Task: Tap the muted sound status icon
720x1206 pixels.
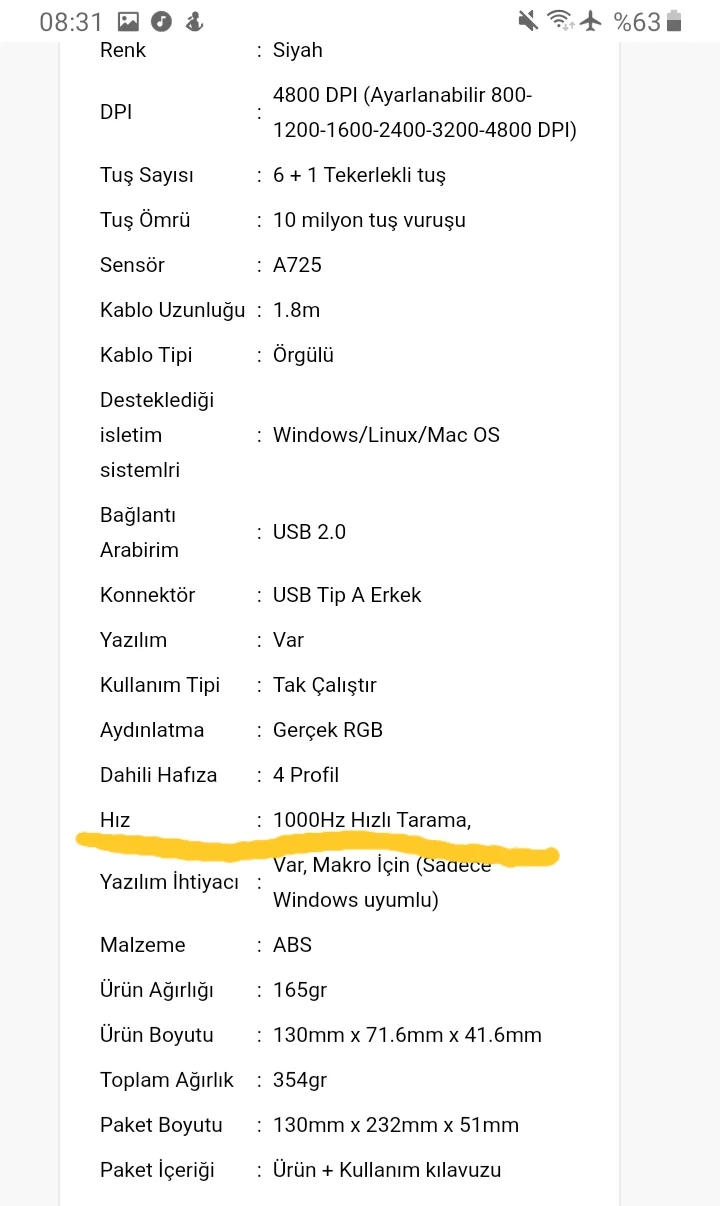Action: pyautogui.click(x=528, y=21)
